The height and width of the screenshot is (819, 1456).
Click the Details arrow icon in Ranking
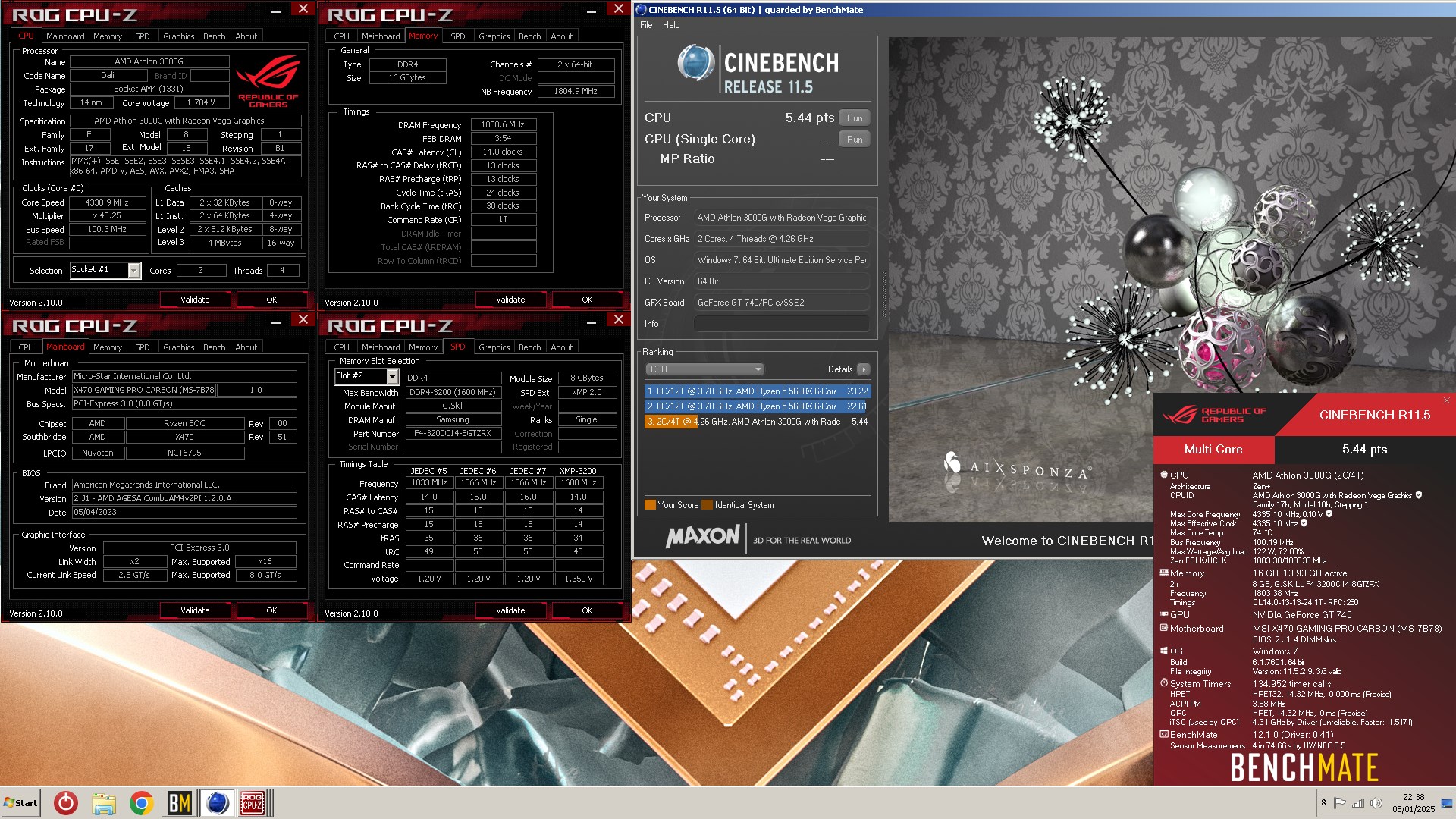pyautogui.click(x=864, y=369)
